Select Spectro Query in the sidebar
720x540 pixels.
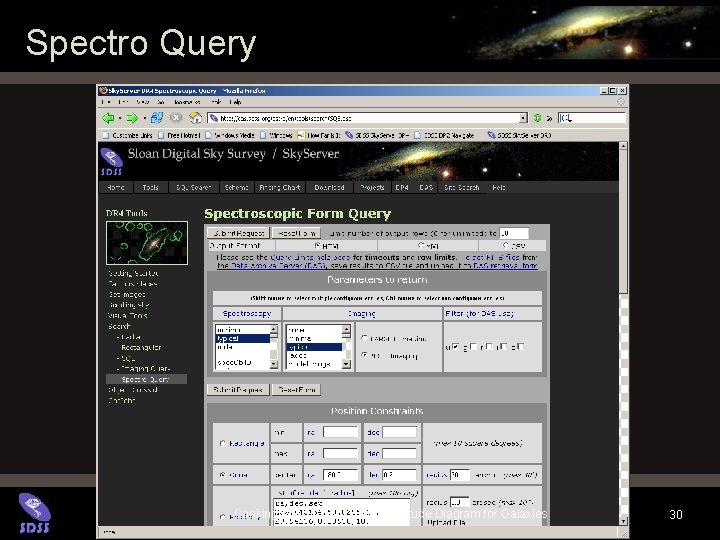[x=146, y=379]
